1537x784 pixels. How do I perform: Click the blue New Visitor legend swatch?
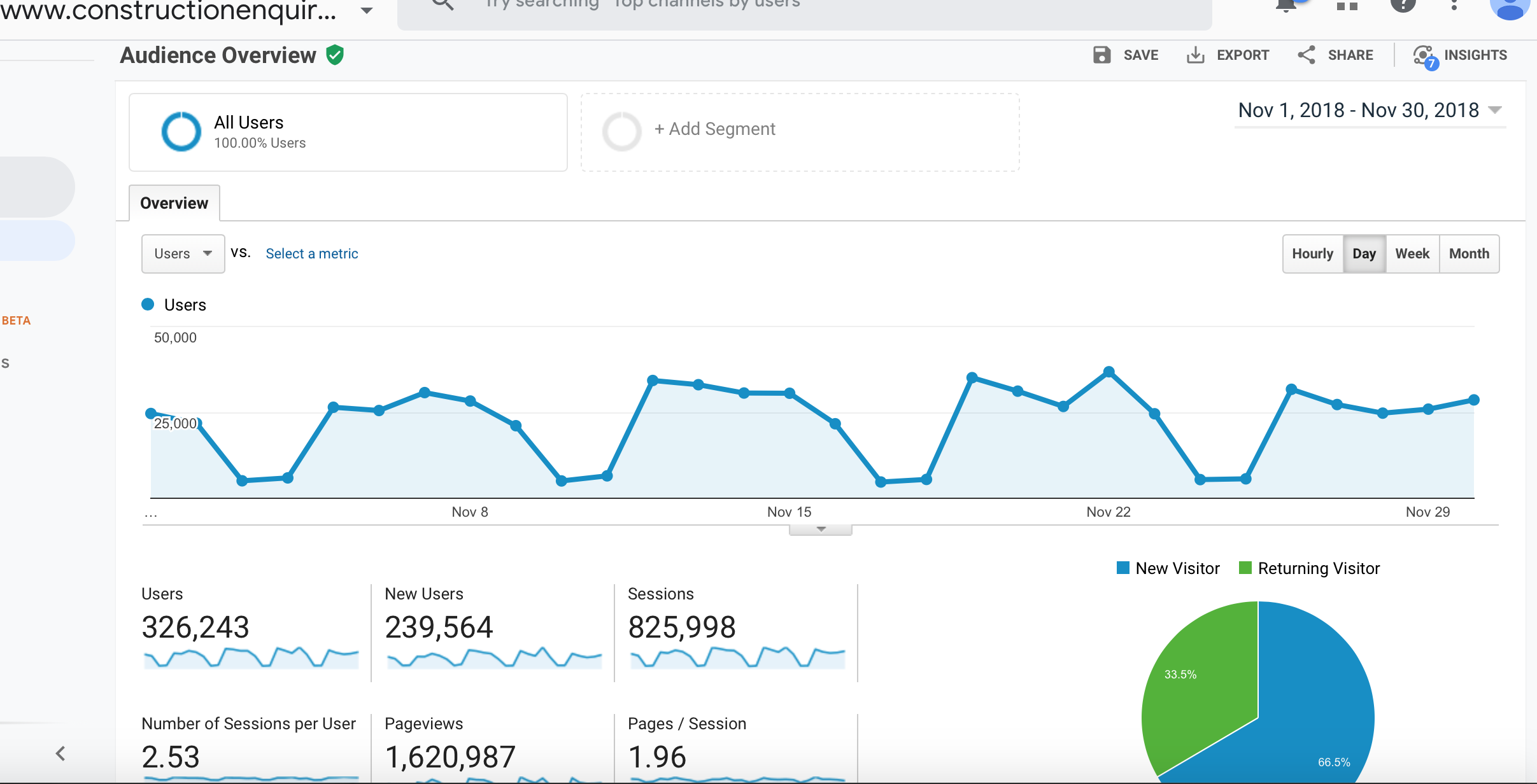click(1123, 568)
